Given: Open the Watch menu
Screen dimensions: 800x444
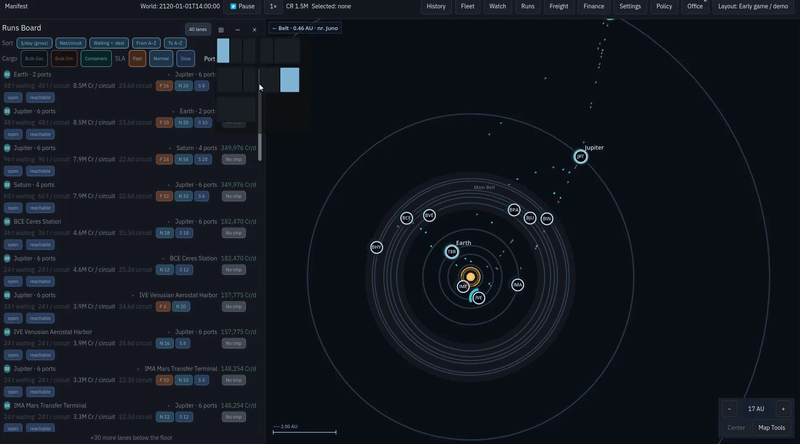Looking at the screenshot, I should coord(497,7).
